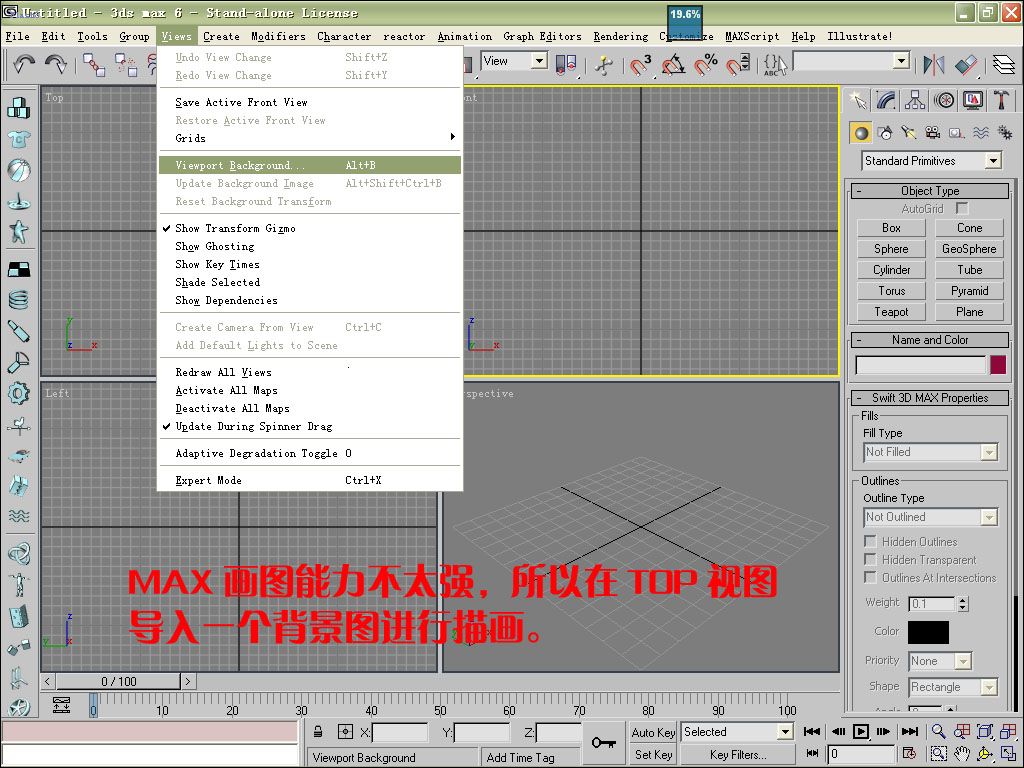The width and height of the screenshot is (1024, 768).
Task: Open the Standard Primitives dropdown
Action: 932,161
